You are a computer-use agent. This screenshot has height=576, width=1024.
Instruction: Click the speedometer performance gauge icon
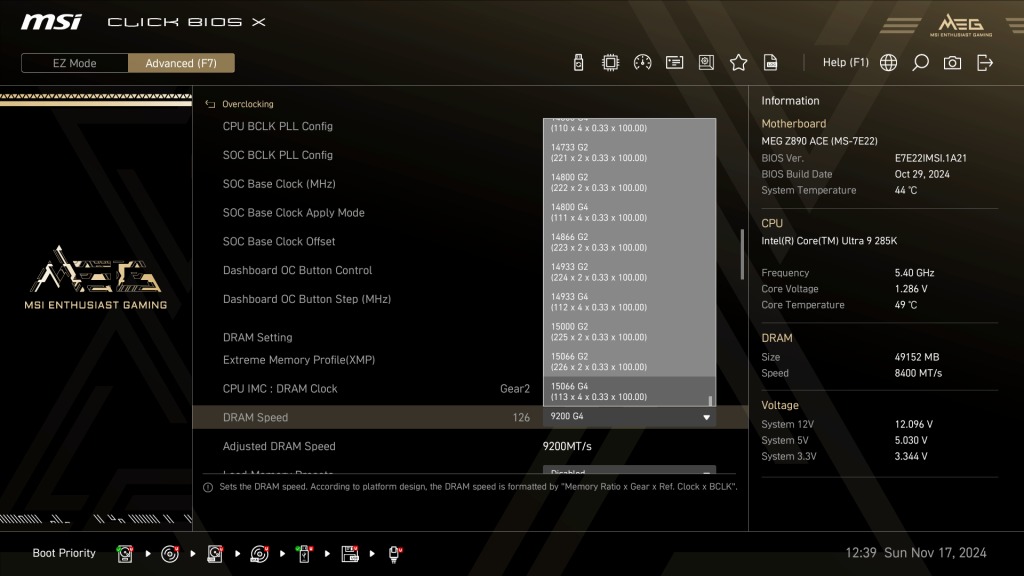coord(642,63)
